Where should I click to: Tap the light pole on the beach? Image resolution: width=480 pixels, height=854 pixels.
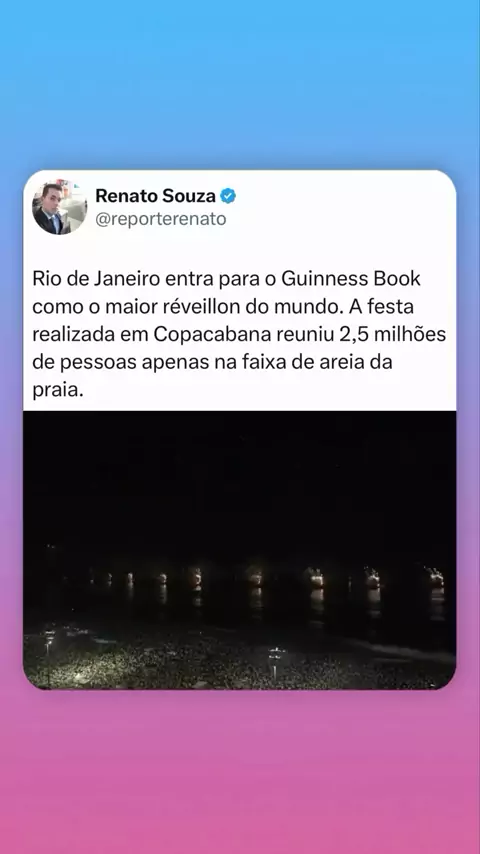[x=276, y=661]
